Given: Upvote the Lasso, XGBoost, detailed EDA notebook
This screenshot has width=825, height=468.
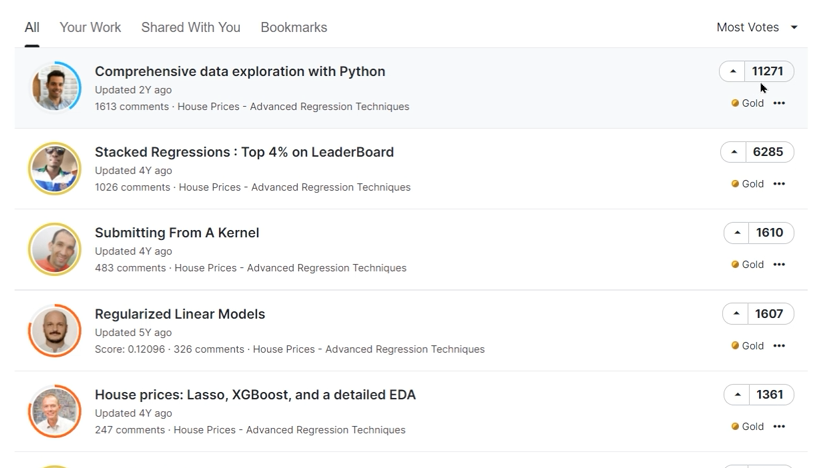Looking at the screenshot, I should 737,395.
